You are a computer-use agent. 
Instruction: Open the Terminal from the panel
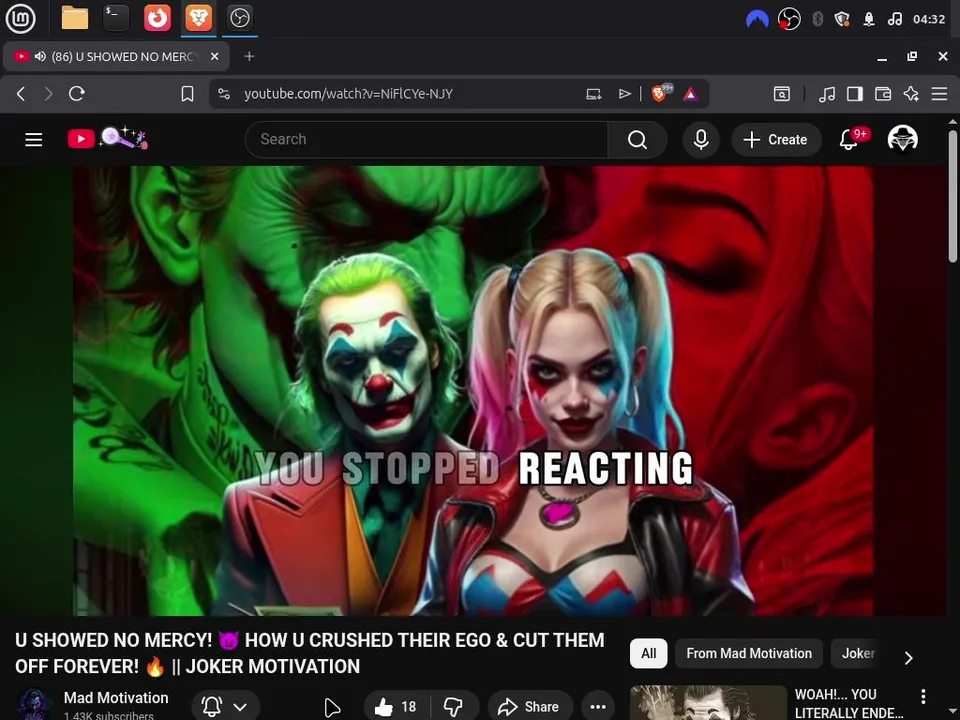tap(116, 18)
